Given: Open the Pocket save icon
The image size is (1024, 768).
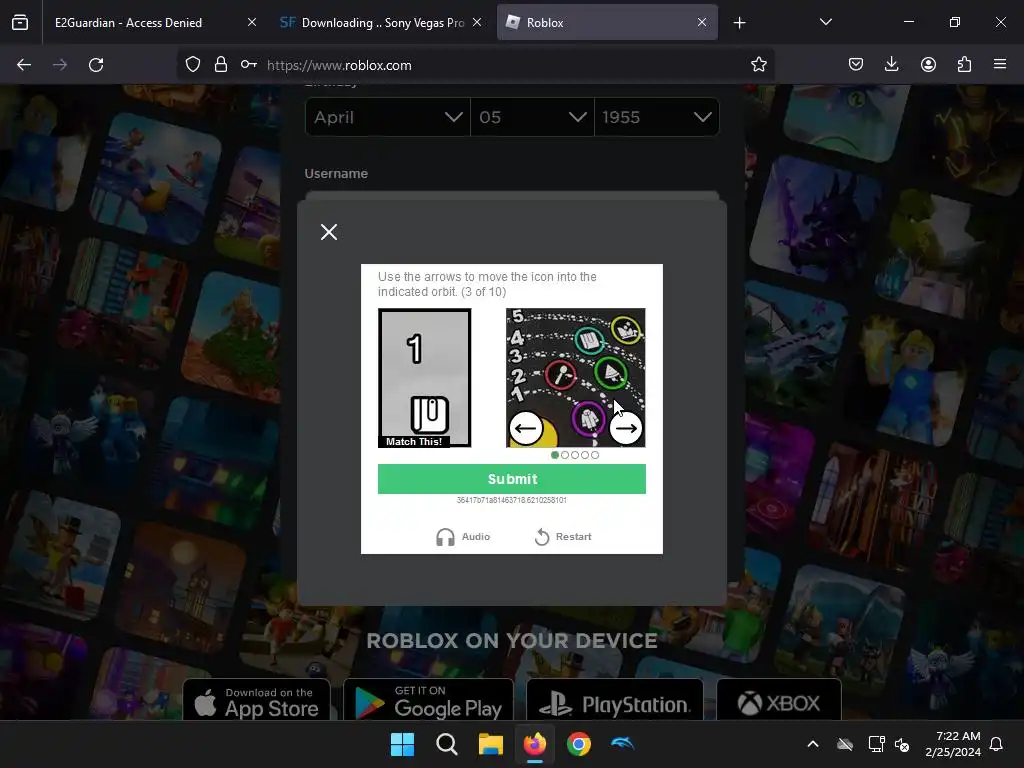Looking at the screenshot, I should (856, 64).
